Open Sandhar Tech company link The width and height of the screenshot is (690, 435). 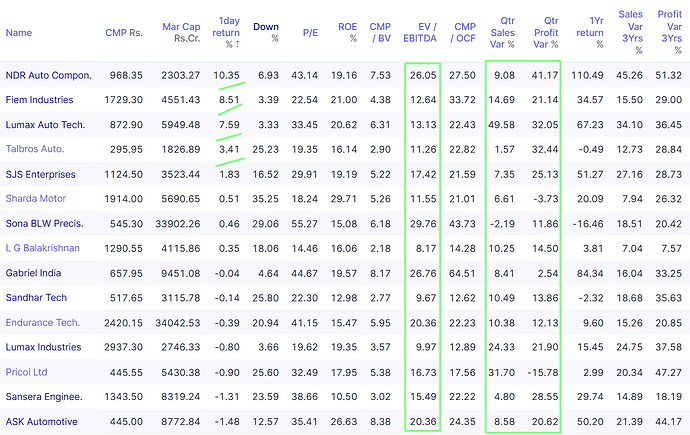pyautogui.click(x=36, y=298)
